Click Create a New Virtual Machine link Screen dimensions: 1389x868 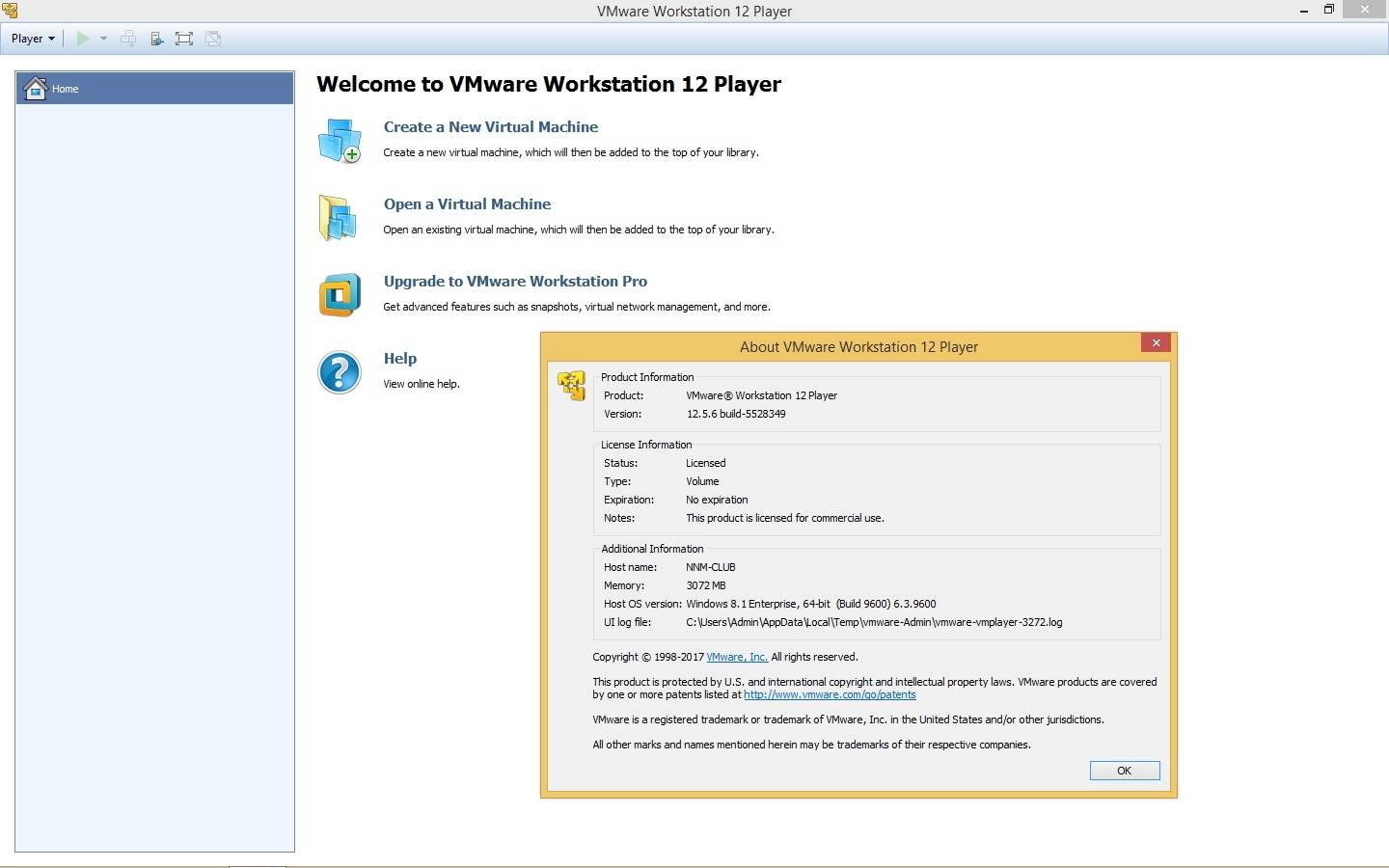490,126
